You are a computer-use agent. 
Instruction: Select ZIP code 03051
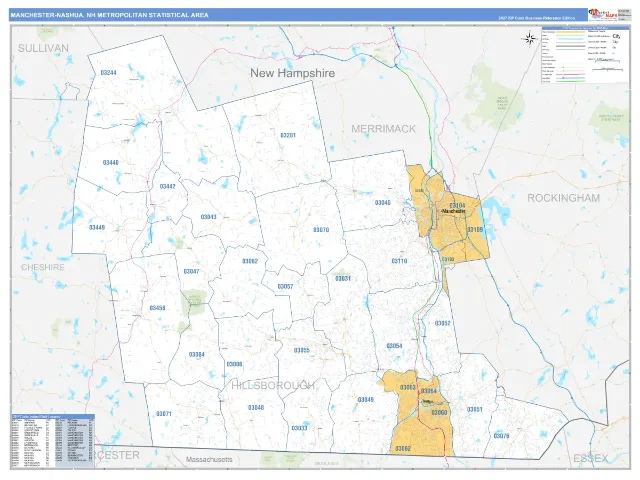(x=475, y=409)
